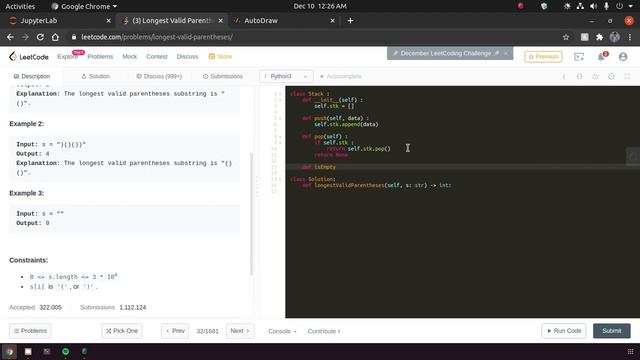Image resolution: width=640 pixels, height=360 pixels.
Task: Click the red recording indicator in top bar
Action: pyautogui.click(x=520, y=6)
